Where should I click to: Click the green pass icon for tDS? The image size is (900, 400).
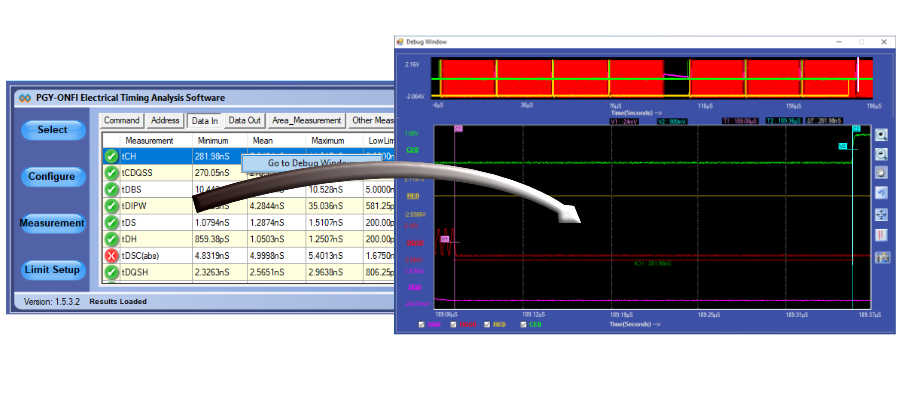[112, 223]
